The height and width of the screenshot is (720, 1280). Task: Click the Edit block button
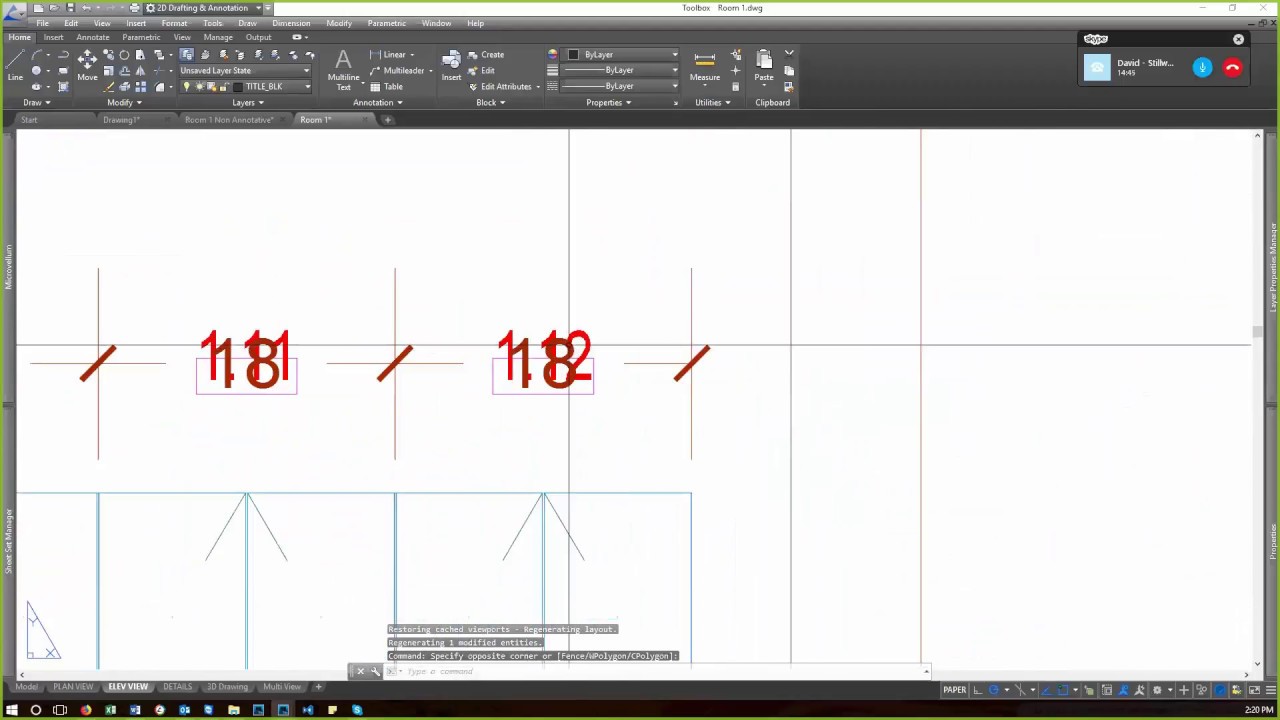pos(481,71)
